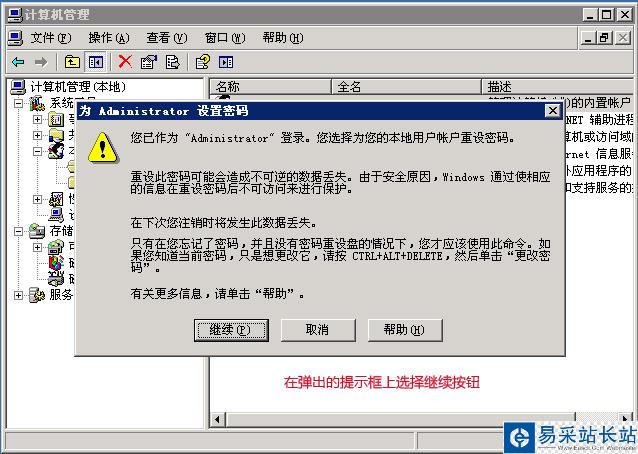Expand the 服务 tree node

[x=18, y=295]
